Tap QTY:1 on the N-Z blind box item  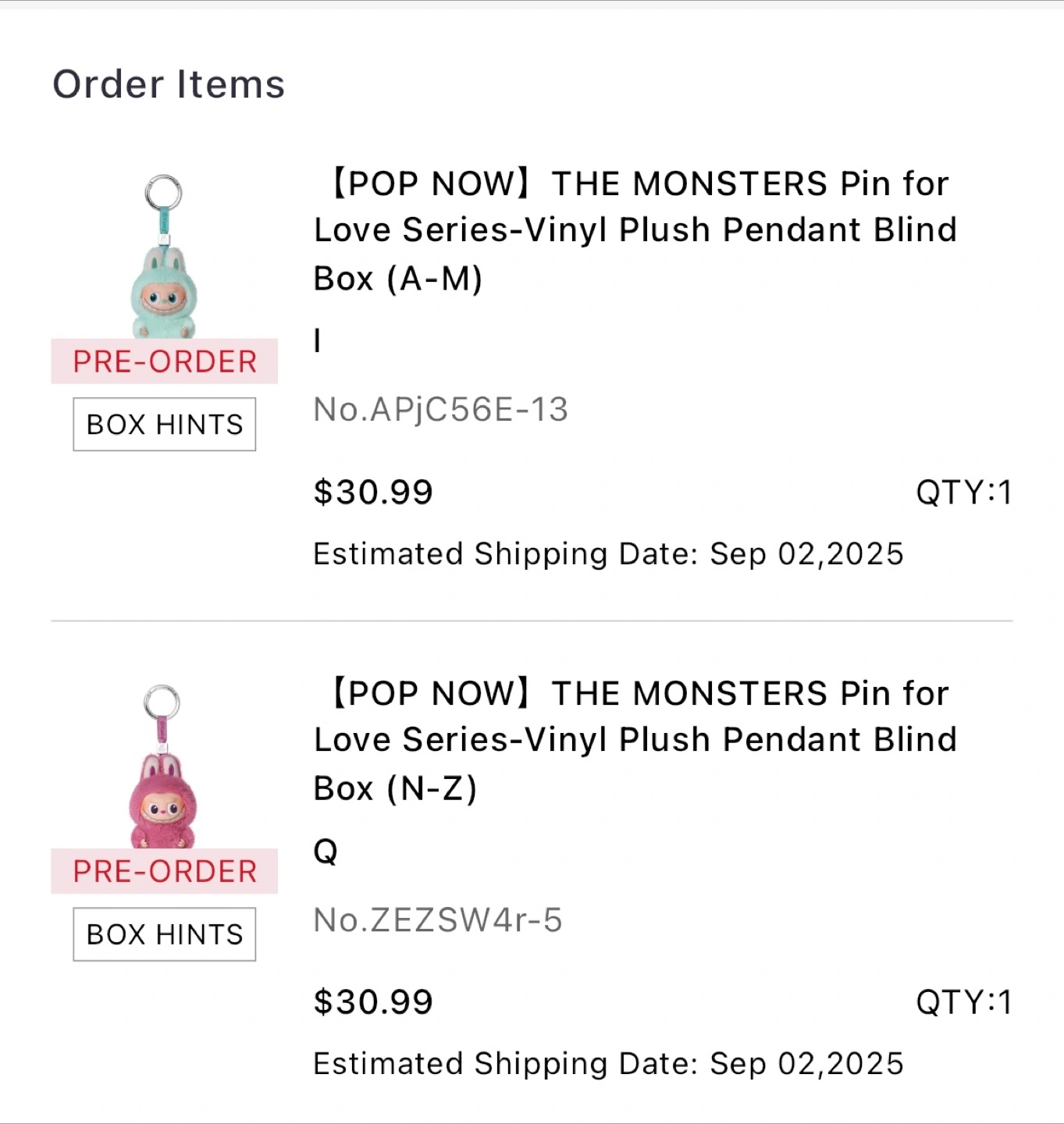[963, 1002]
